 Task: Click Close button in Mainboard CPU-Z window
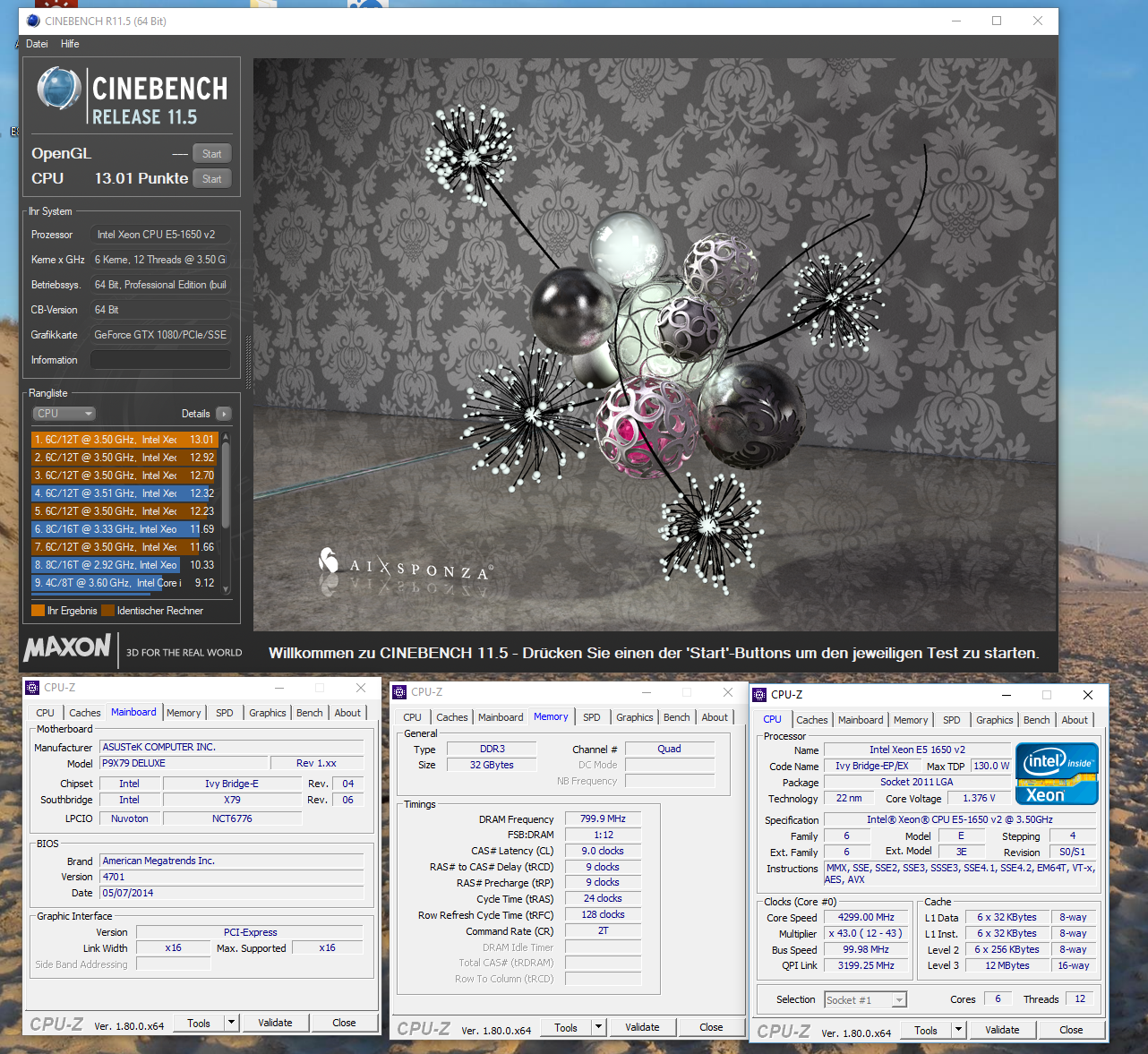(x=344, y=1023)
